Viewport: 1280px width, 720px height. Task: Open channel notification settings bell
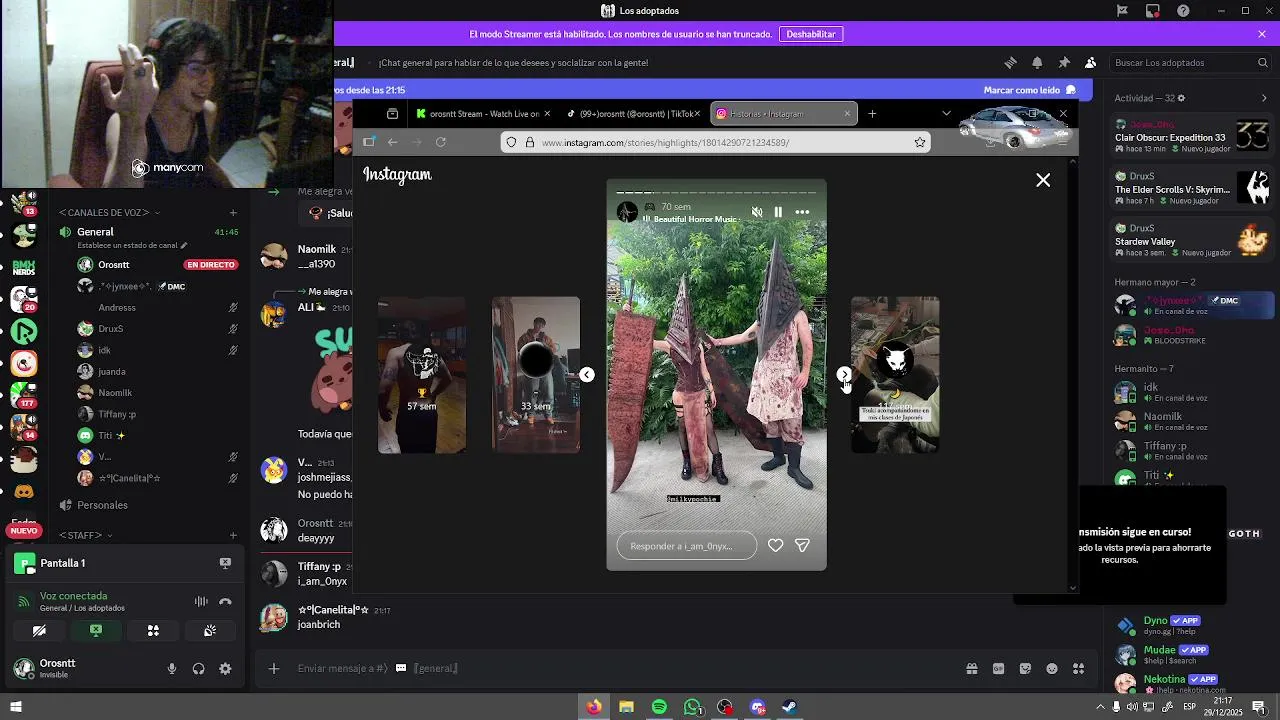coord(1037,62)
